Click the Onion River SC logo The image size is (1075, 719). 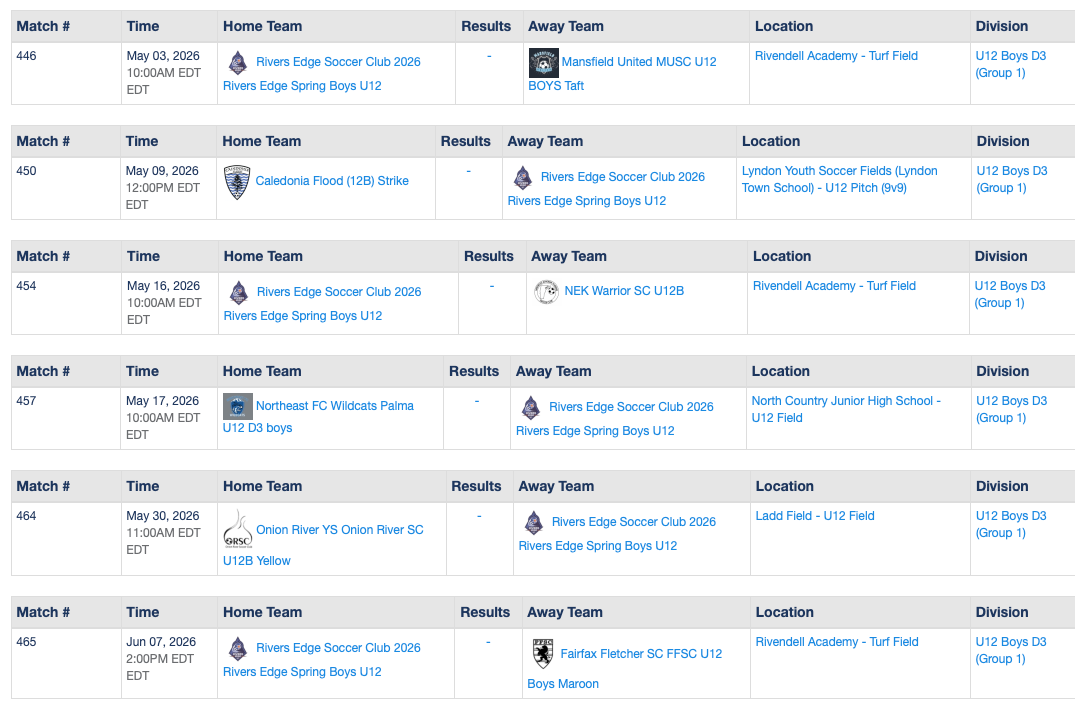[237, 530]
